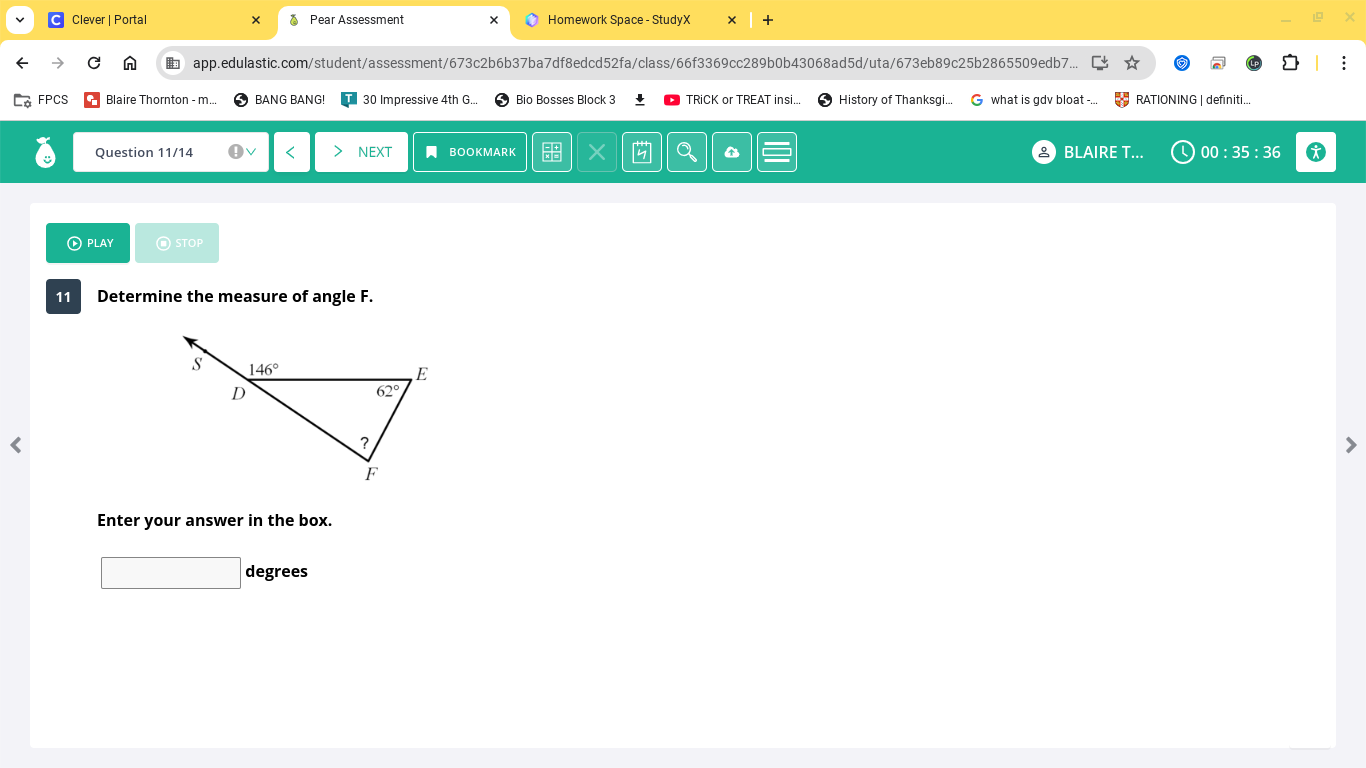
Task: Click the install app icon in address bar
Action: (x=1100, y=63)
